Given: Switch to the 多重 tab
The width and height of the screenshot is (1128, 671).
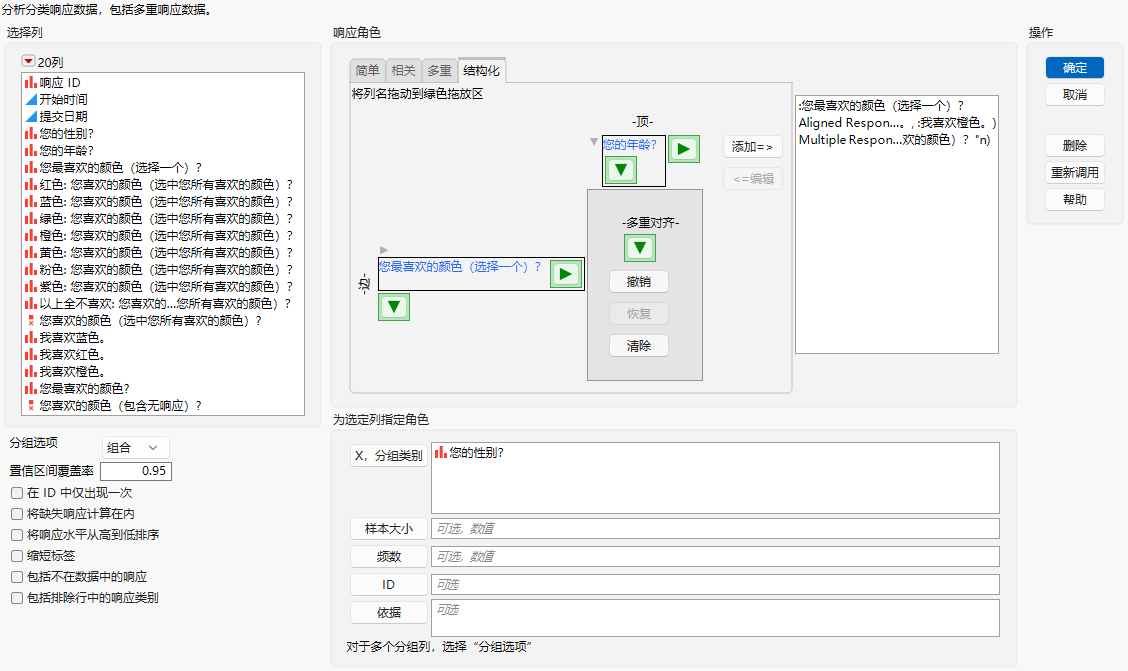Looking at the screenshot, I should (440, 70).
